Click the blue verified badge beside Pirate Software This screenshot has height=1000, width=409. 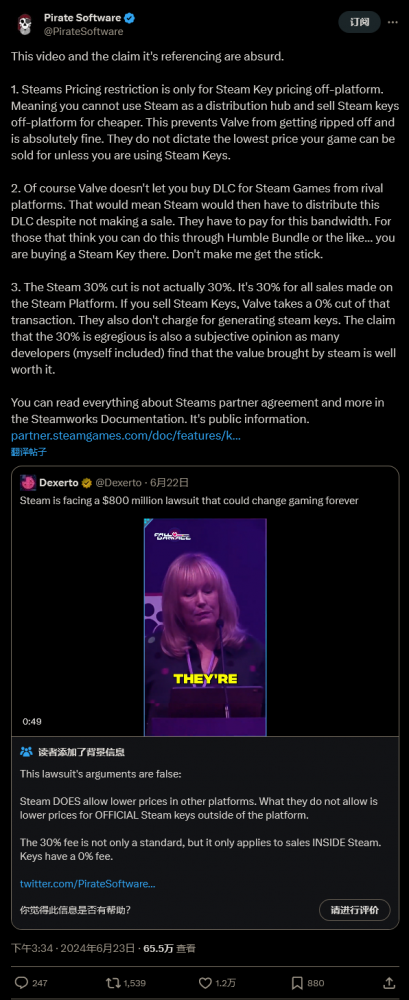pyautogui.click(x=128, y=18)
